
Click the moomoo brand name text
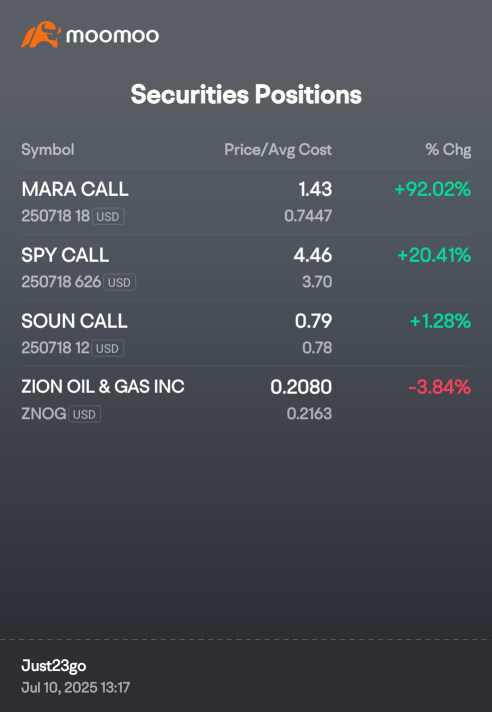pyautogui.click(x=113, y=35)
